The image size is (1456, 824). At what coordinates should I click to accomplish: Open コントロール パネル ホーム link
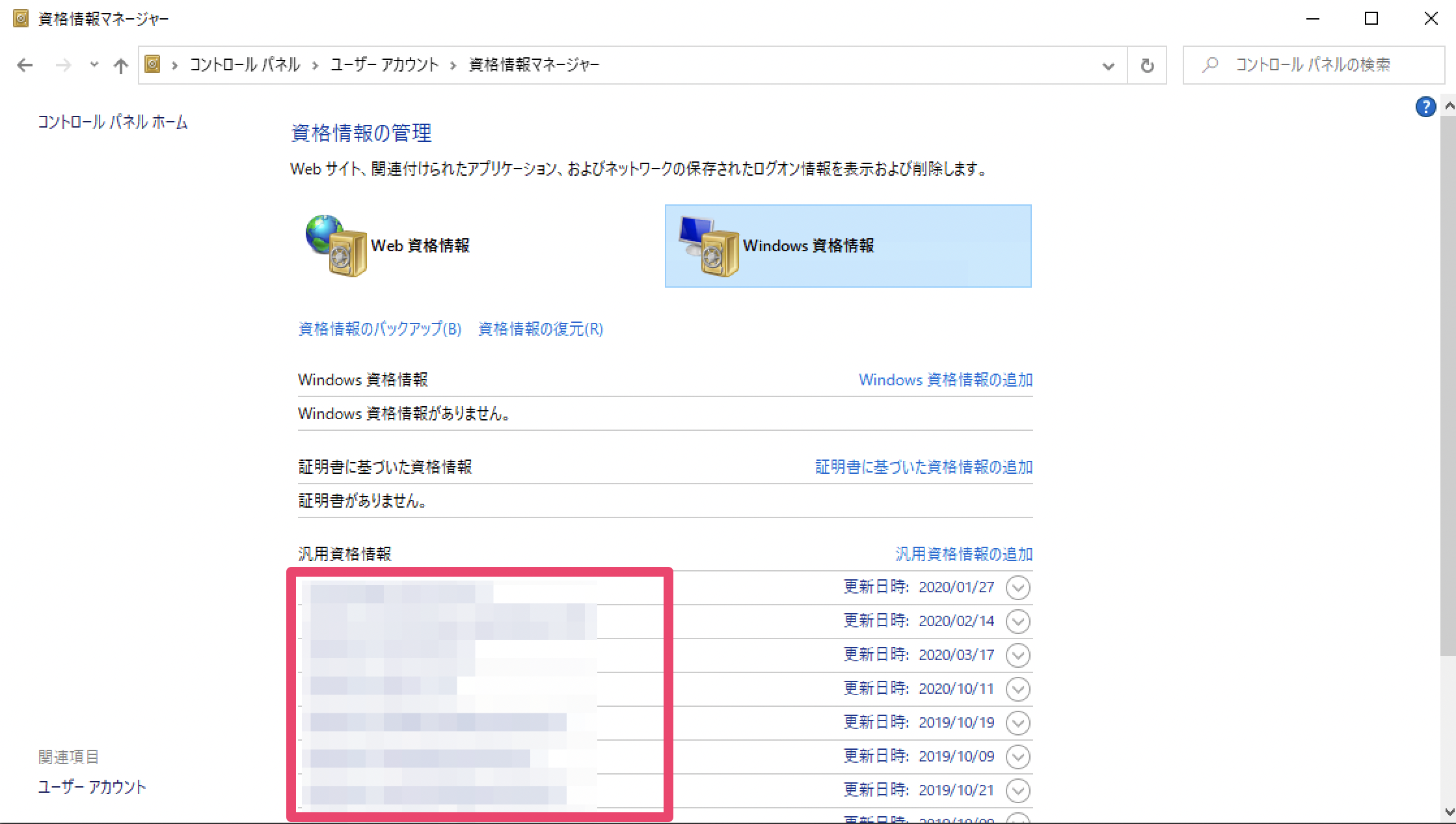pos(113,122)
